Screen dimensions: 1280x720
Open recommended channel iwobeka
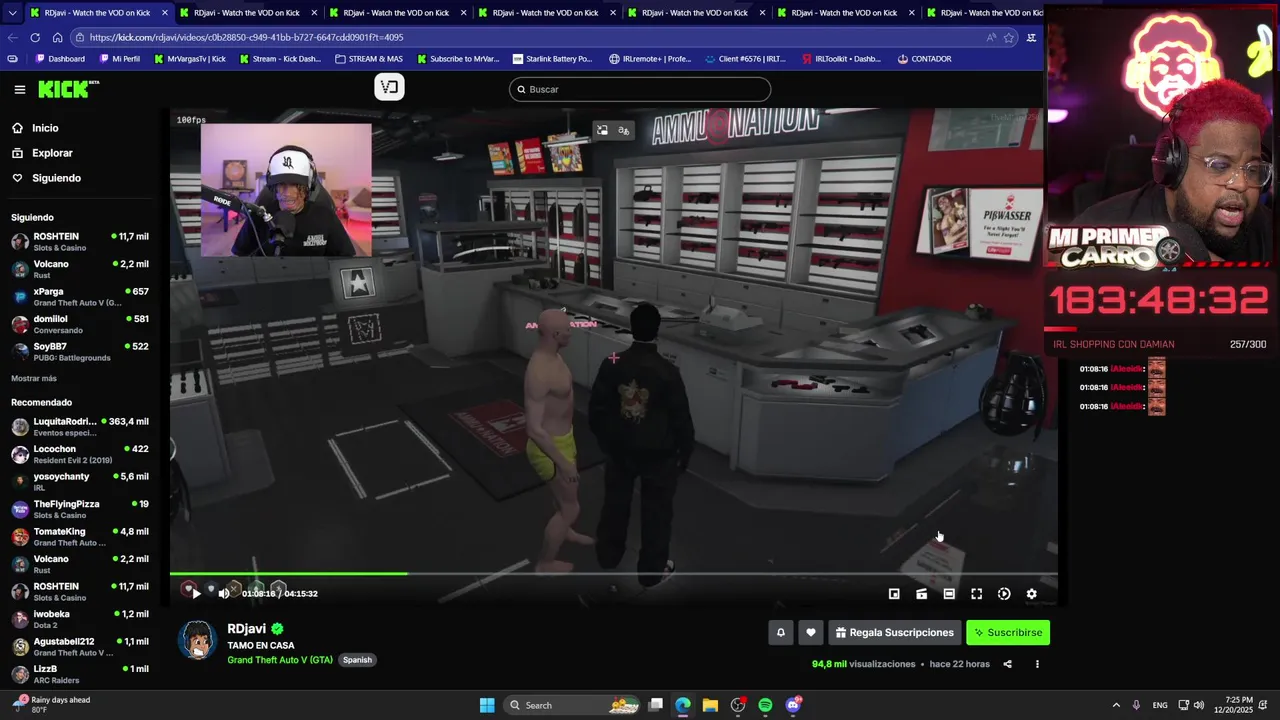point(80,619)
